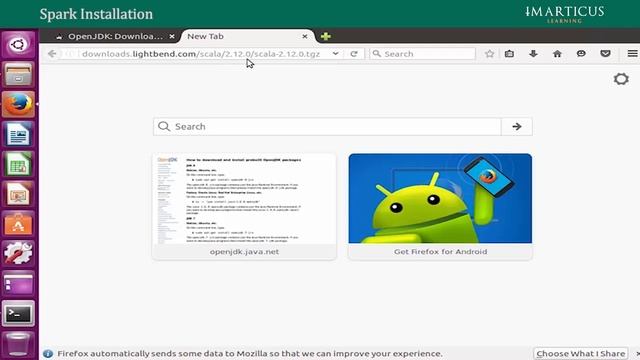Viewport: 640px width, 360px height.
Task: Open the Trash in the dock
Action: (x=18, y=344)
